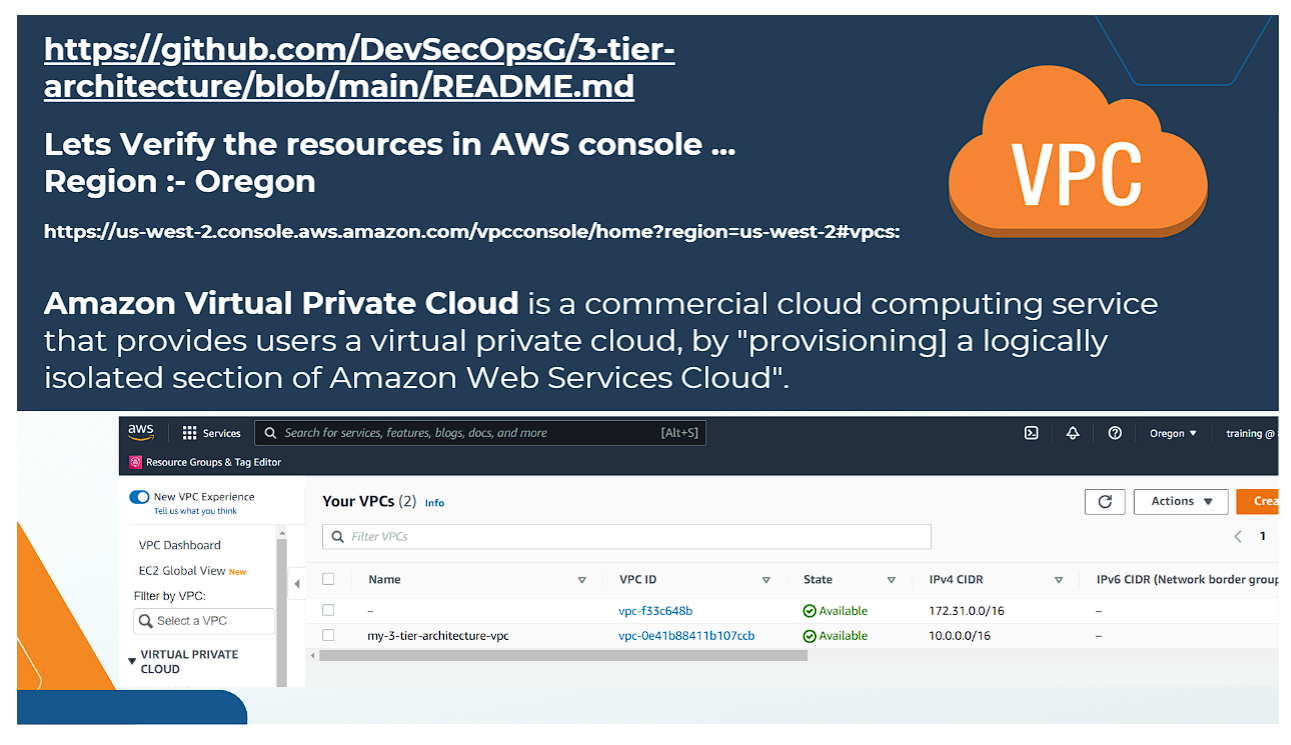
Task: Click the orange Create VPC button
Action: pos(1257,501)
